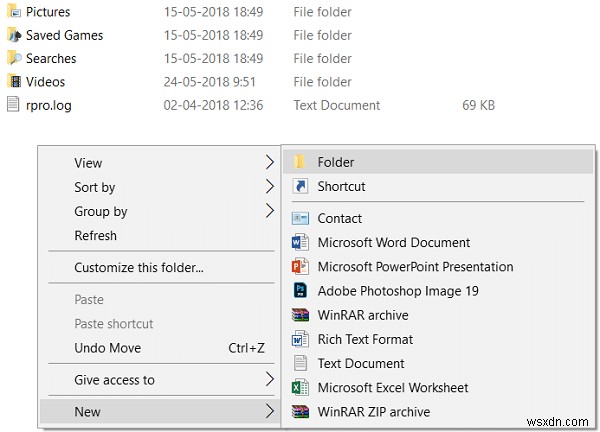Click the Word document icon in New submenu

300,242
